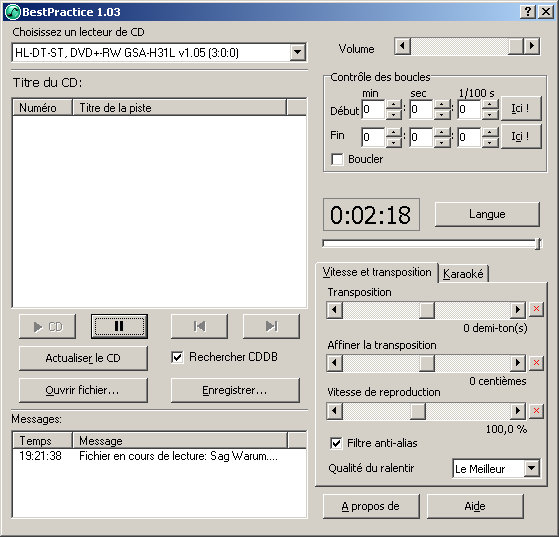Viewport: 559px width, 537px height.
Task: Decrease Fin sec value with down arrow
Action: [442, 142]
